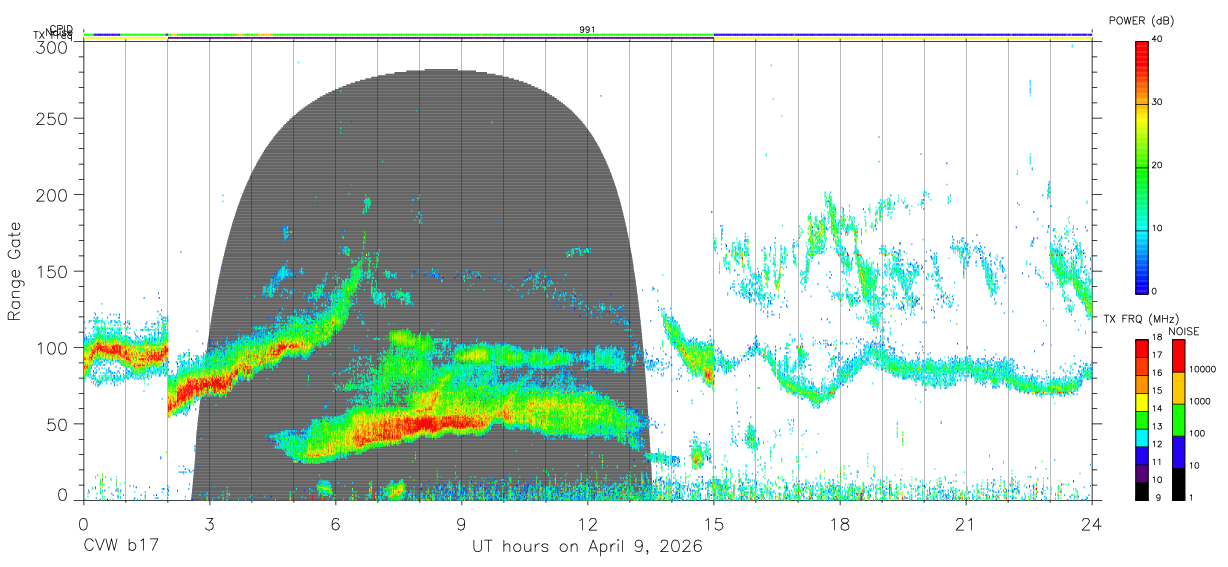Select the 21 UT hour tick label

pyautogui.click(x=966, y=524)
